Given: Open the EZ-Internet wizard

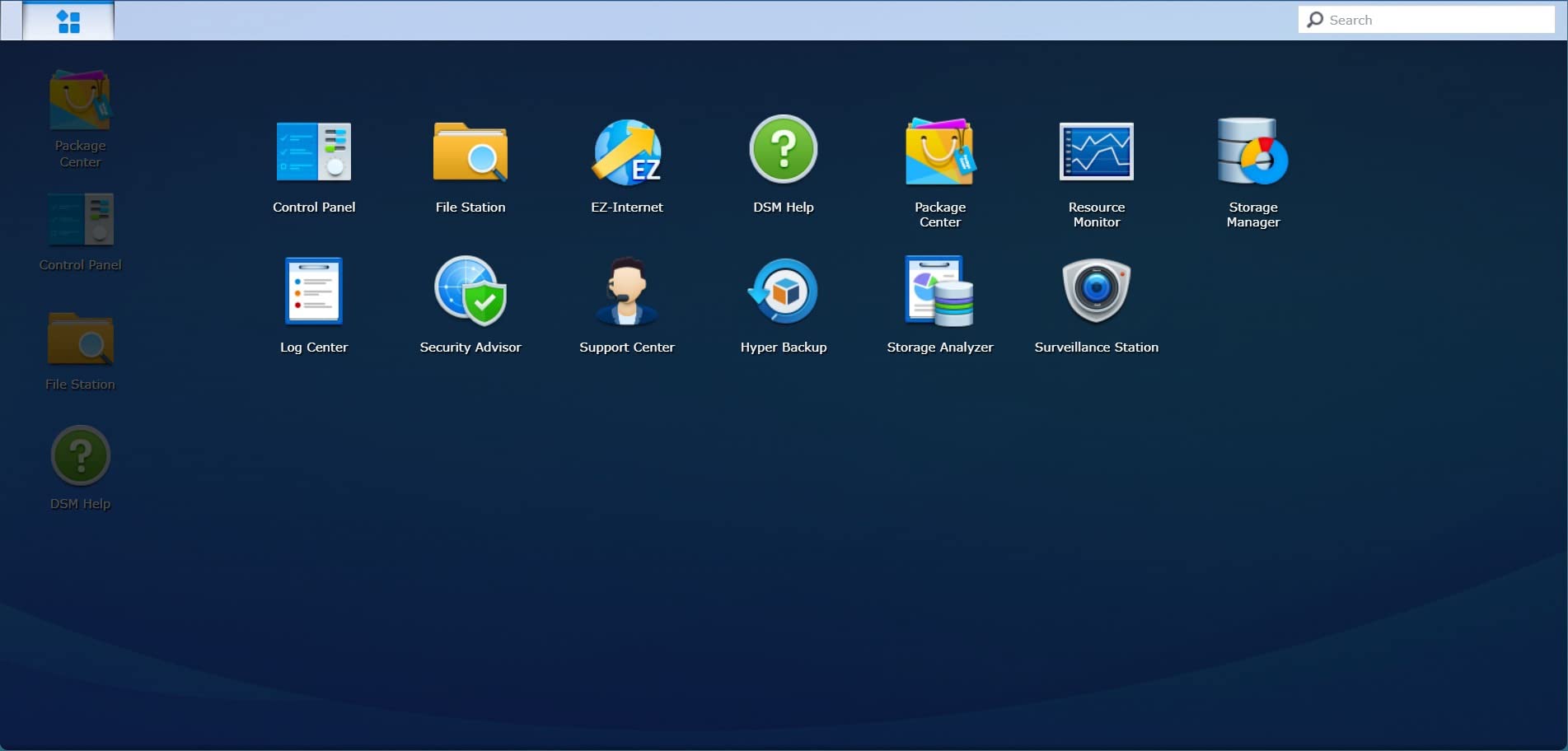Looking at the screenshot, I should 626,152.
